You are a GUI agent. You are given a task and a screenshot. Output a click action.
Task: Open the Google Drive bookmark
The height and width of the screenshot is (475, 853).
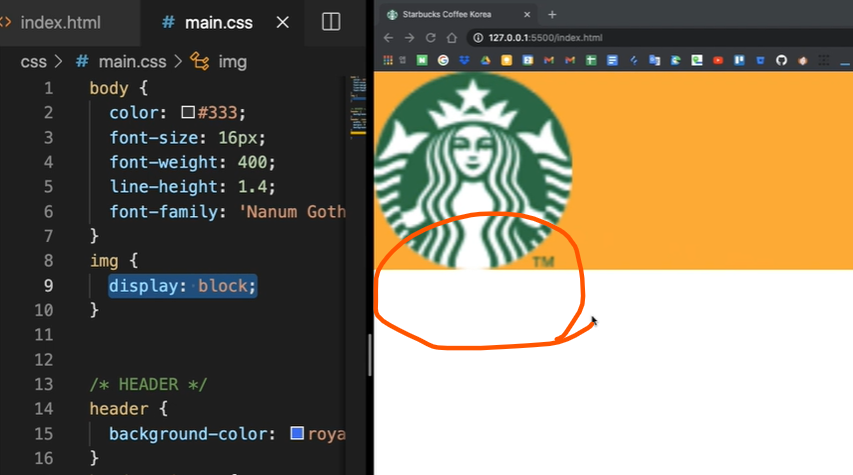(x=485, y=60)
